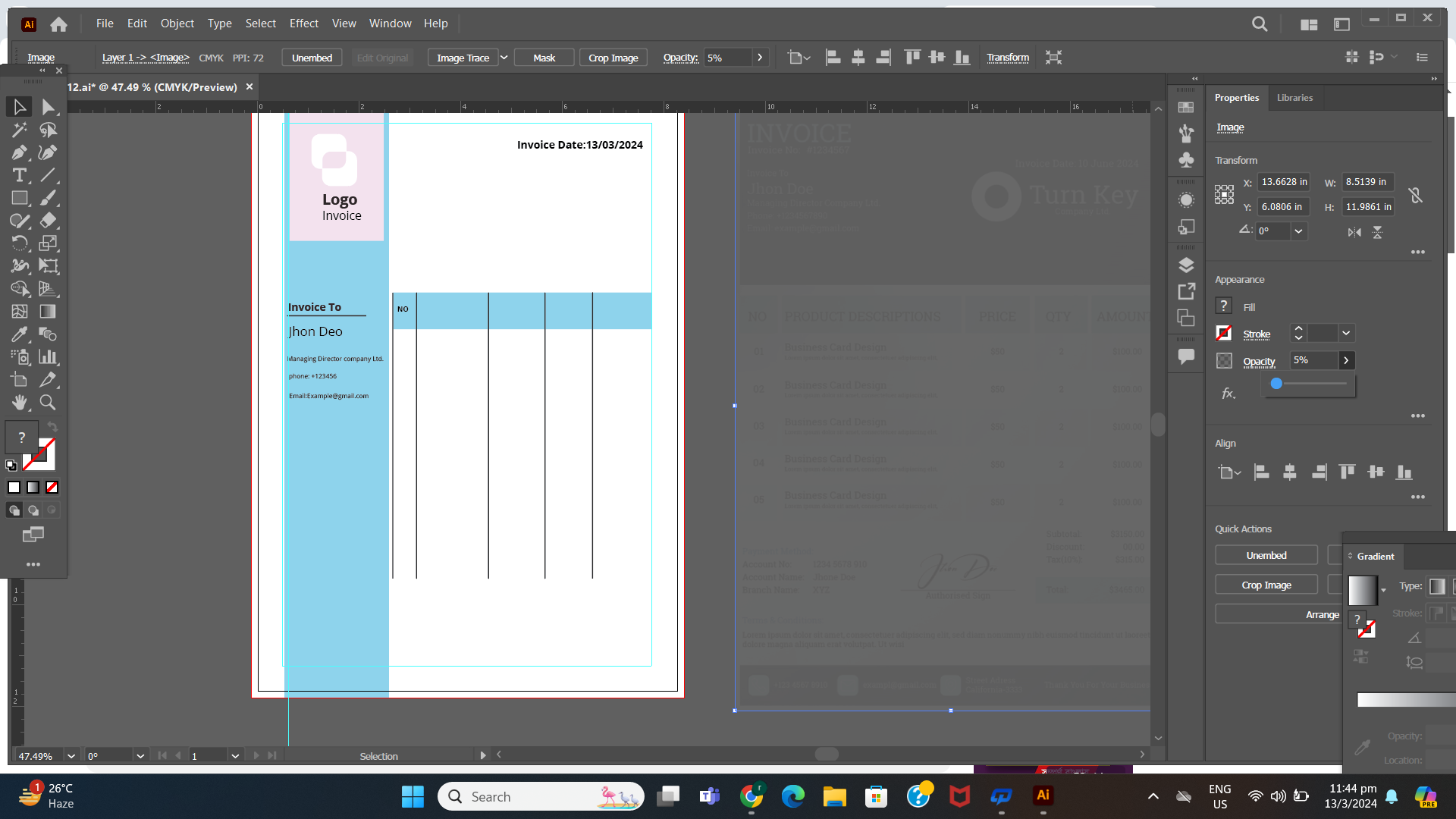Open more Align options
The width and height of the screenshot is (1456, 819).
pyautogui.click(x=1417, y=497)
